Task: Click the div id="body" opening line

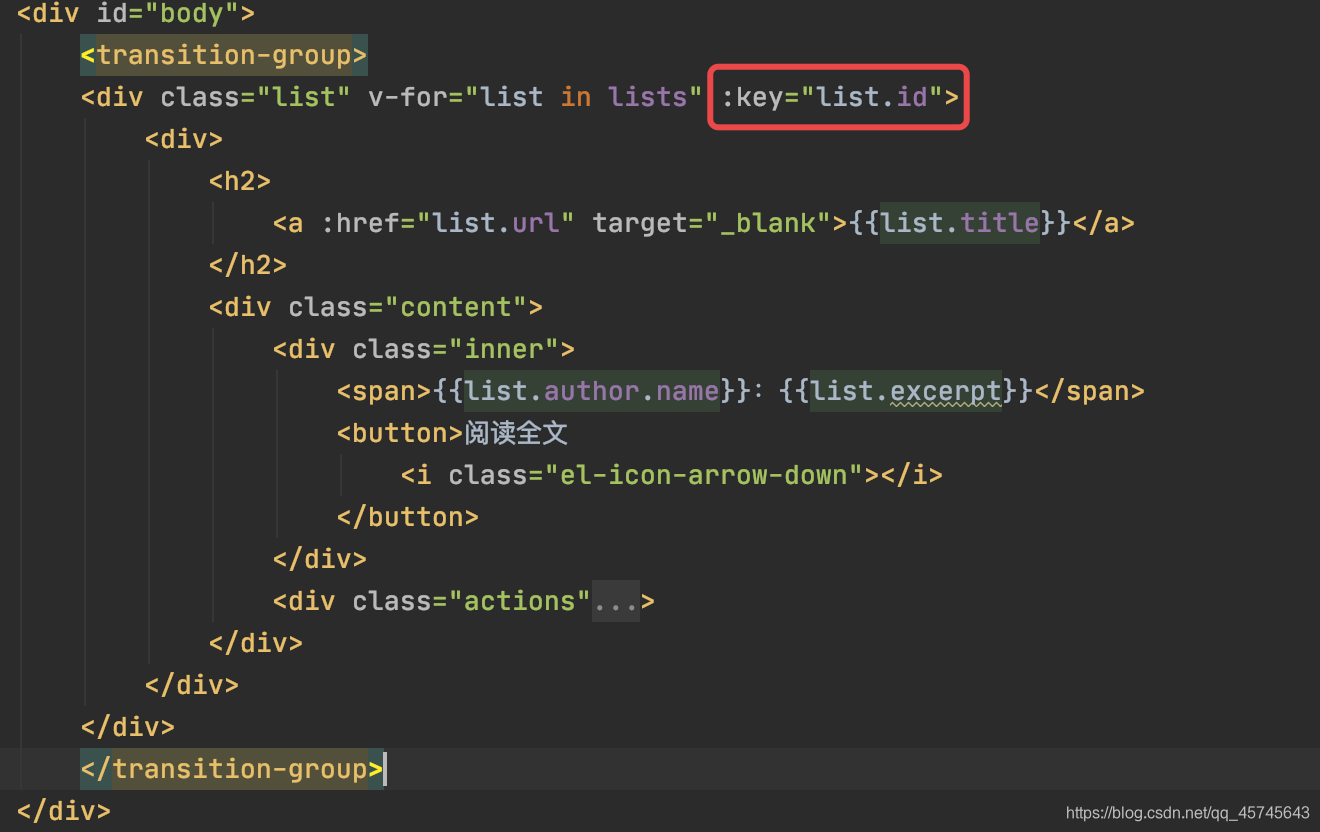Action: pos(136,14)
